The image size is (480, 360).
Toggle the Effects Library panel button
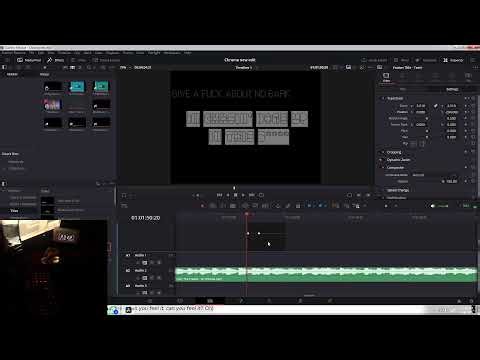[55, 60]
